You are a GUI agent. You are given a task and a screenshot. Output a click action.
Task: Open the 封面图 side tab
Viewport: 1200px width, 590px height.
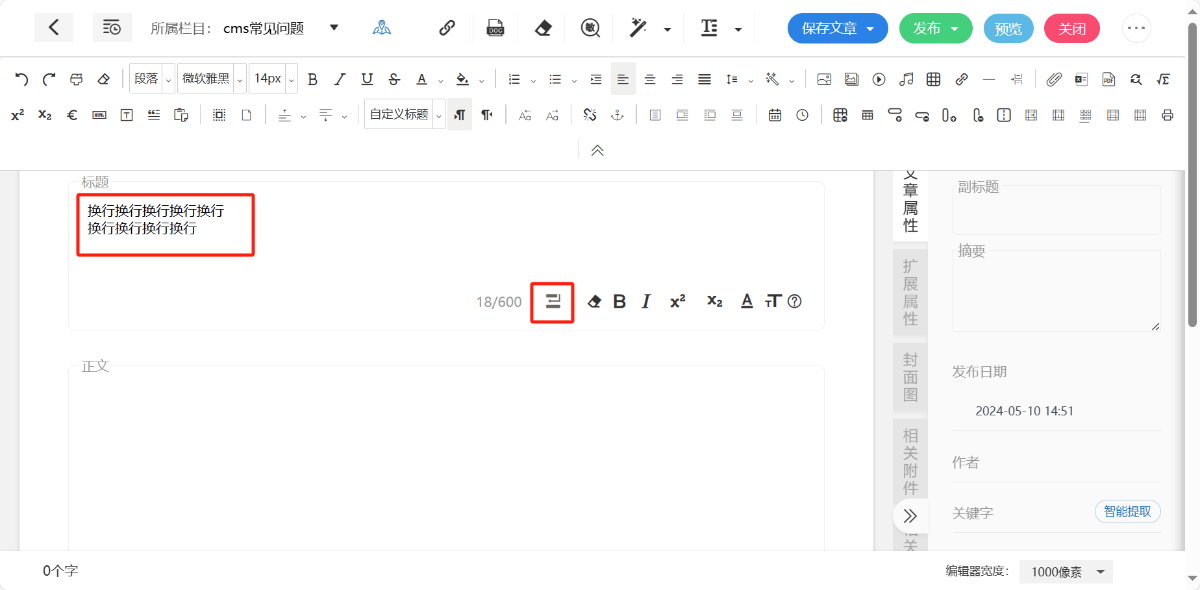pos(910,377)
